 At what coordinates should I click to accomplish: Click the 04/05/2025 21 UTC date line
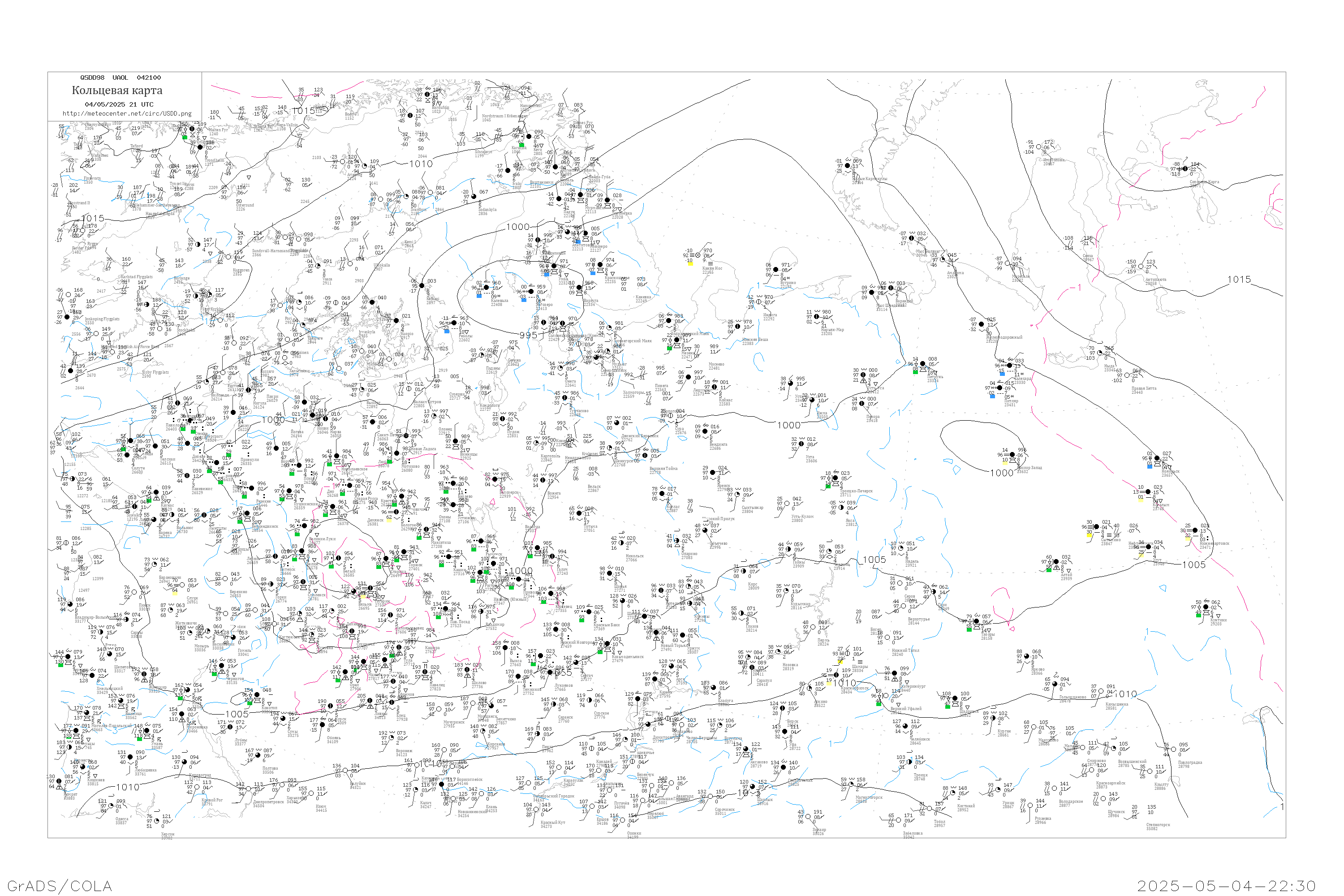click(119, 104)
